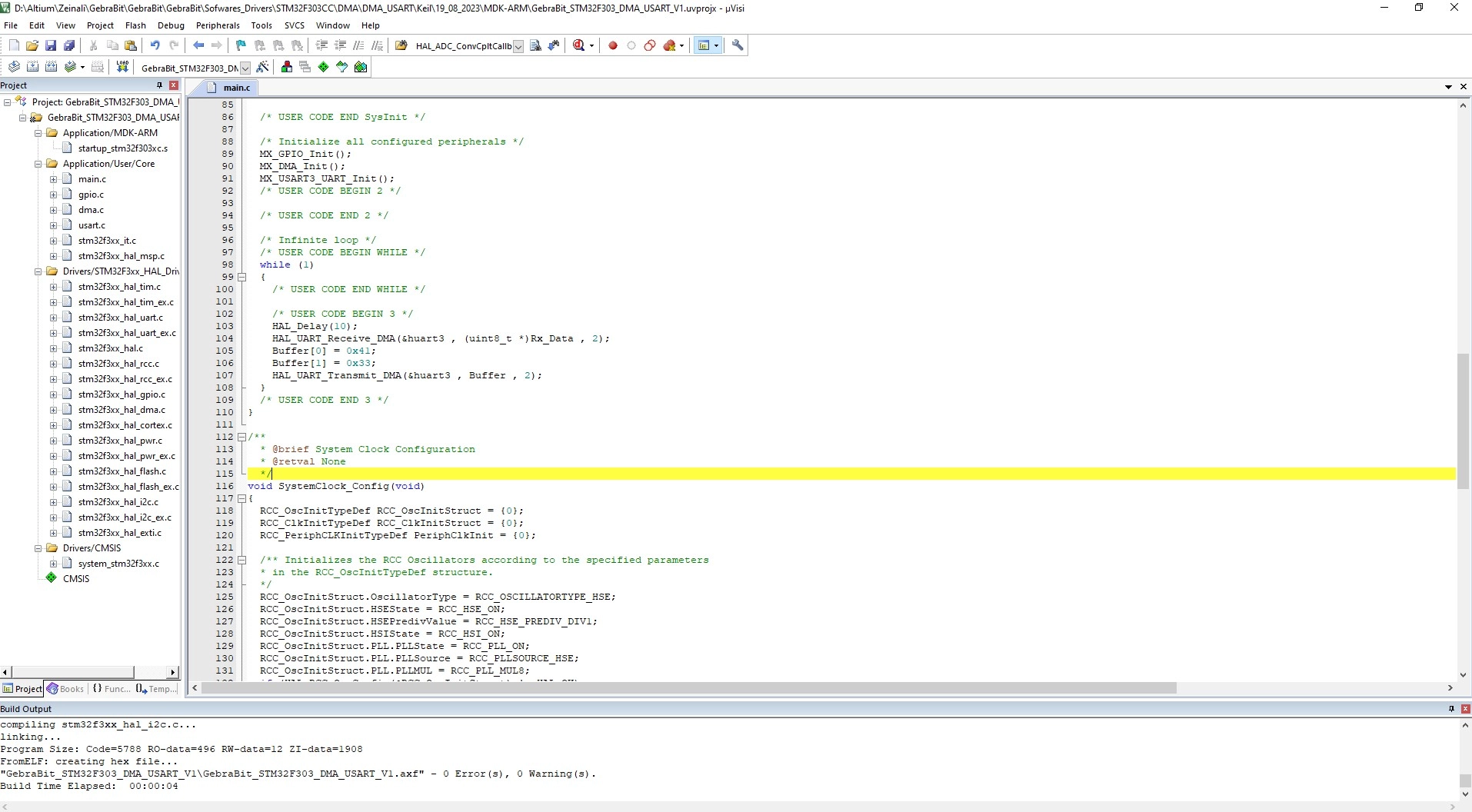Open the Project menu

(100, 25)
